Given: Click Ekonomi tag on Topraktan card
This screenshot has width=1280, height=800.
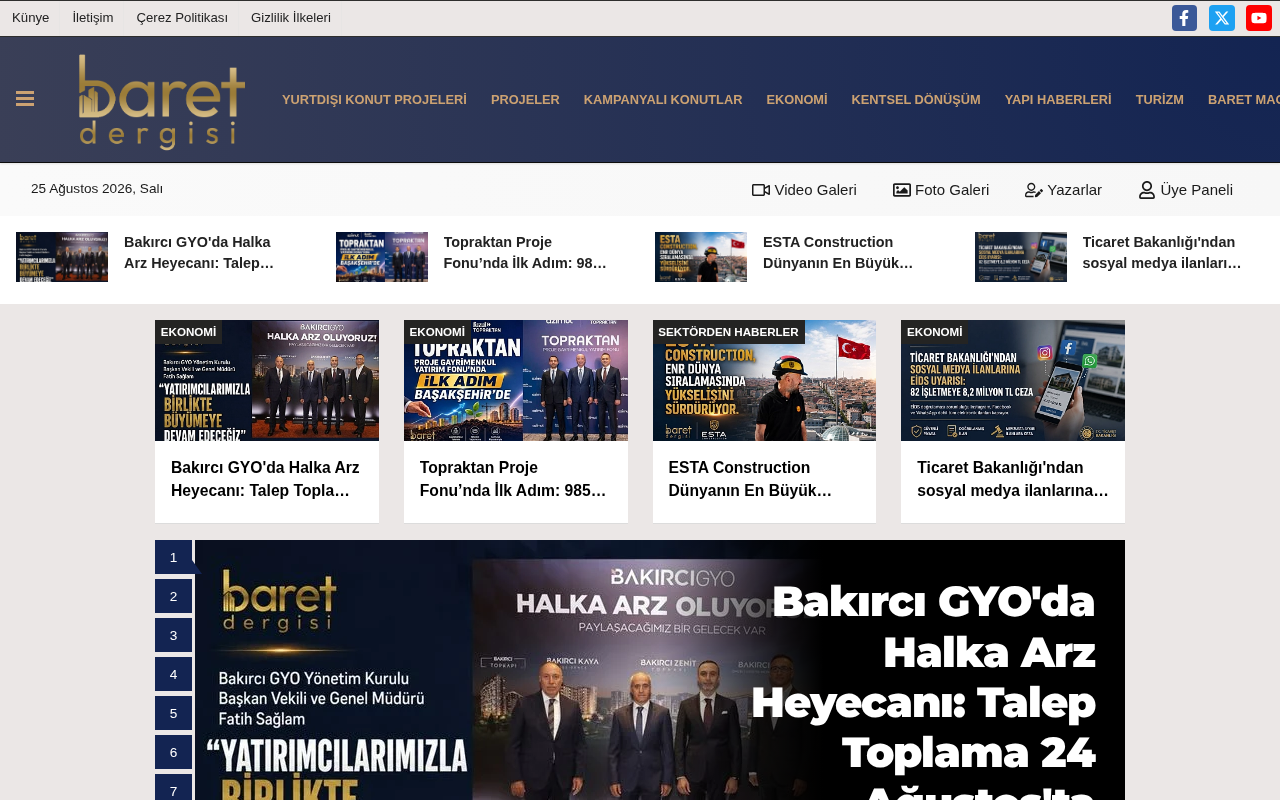Looking at the screenshot, I should [437, 332].
